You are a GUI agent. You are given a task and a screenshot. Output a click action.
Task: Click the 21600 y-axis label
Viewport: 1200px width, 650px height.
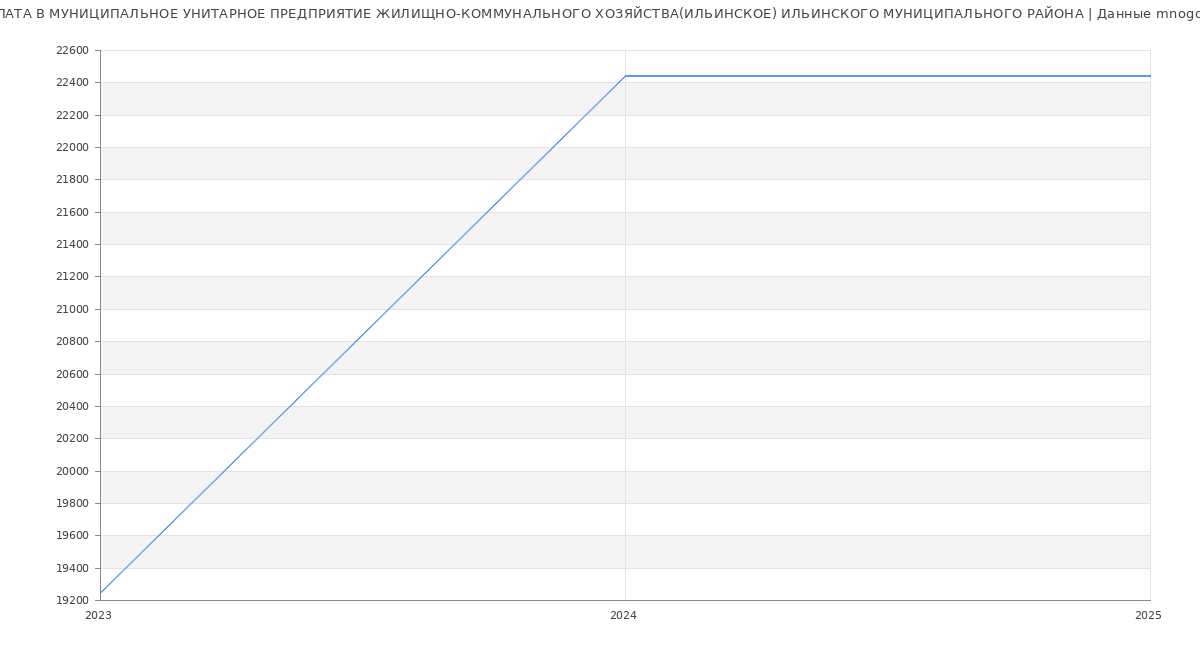click(x=72, y=212)
